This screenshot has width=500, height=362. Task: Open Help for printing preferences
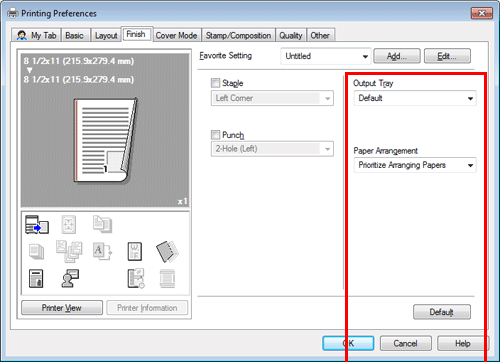tap(463, 343)
